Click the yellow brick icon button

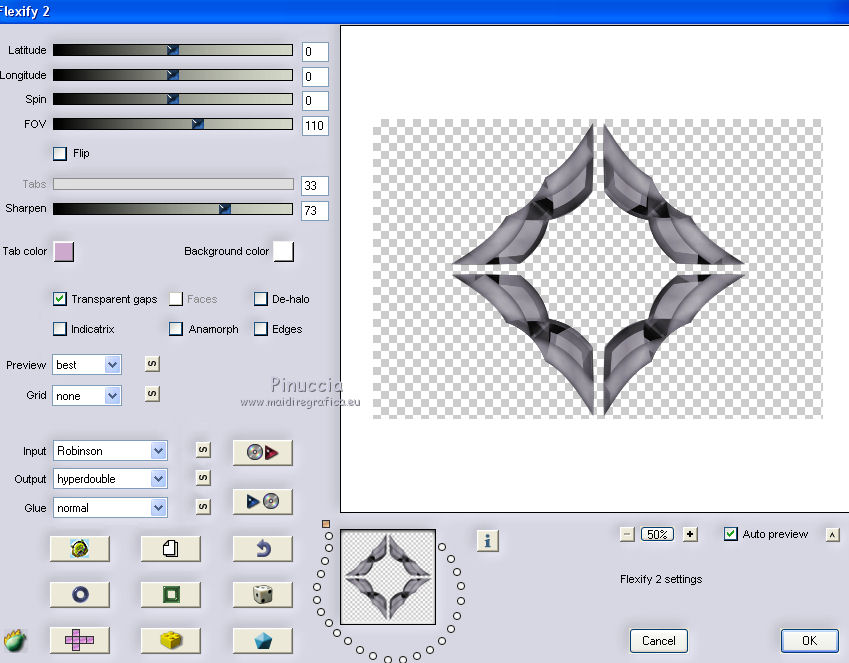171,640
